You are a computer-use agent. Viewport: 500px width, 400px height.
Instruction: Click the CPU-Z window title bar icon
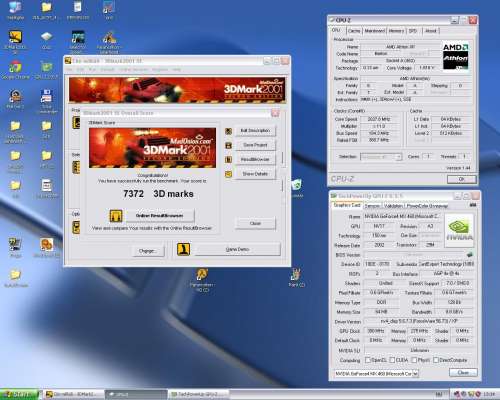[x=332, y=20]
